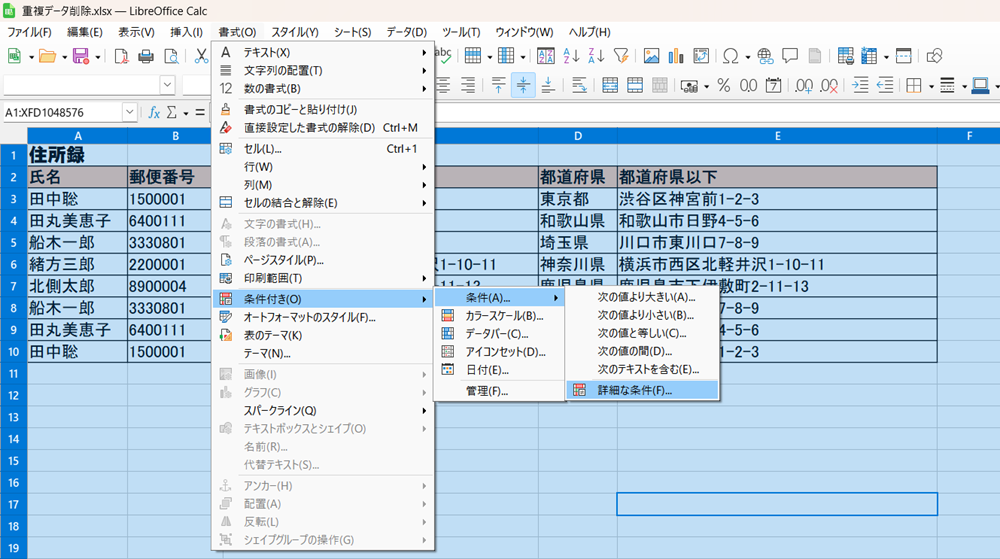Insert a chart using the chart icon
1000x559 pixels.
click(x=677, y=56)
